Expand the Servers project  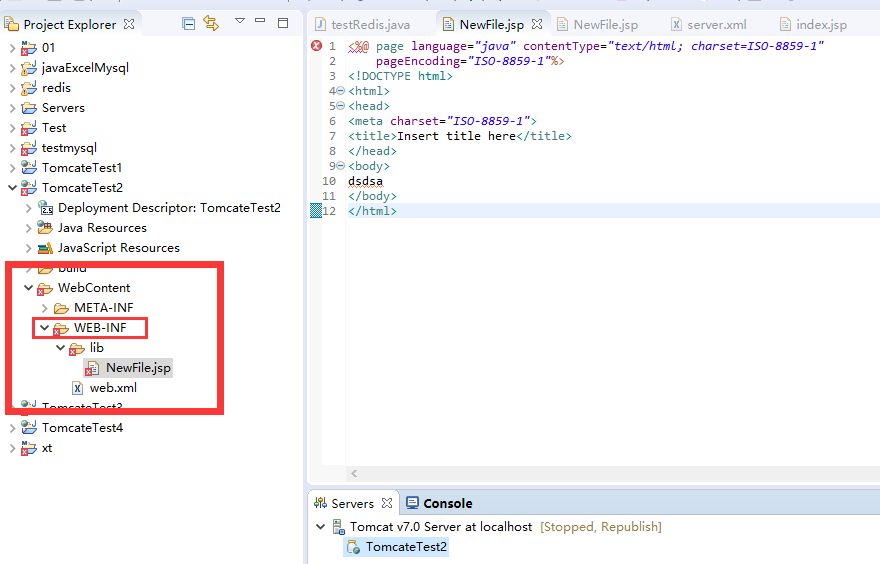coord(12,108)
